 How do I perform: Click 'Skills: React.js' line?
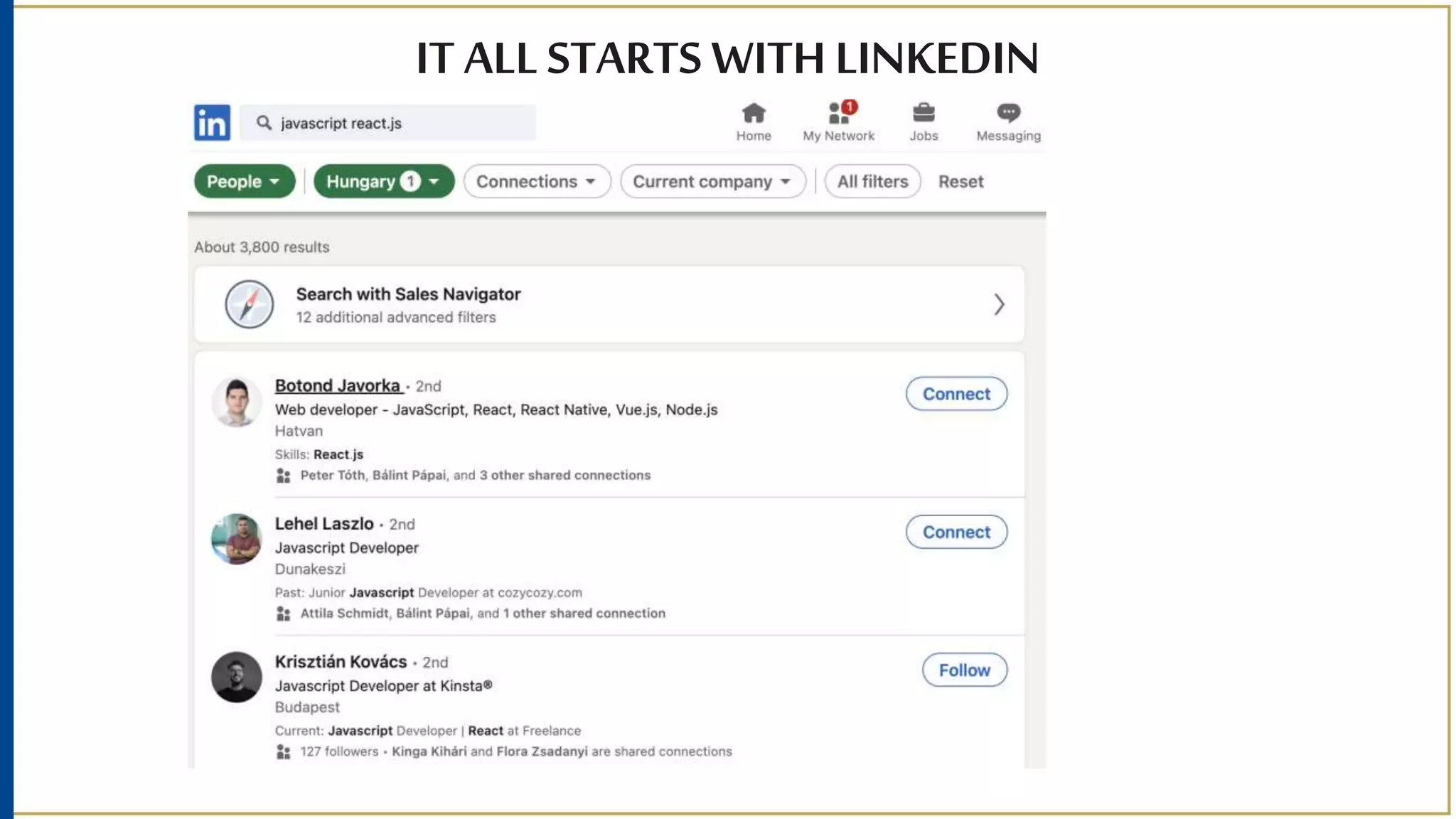coord(319,454)
